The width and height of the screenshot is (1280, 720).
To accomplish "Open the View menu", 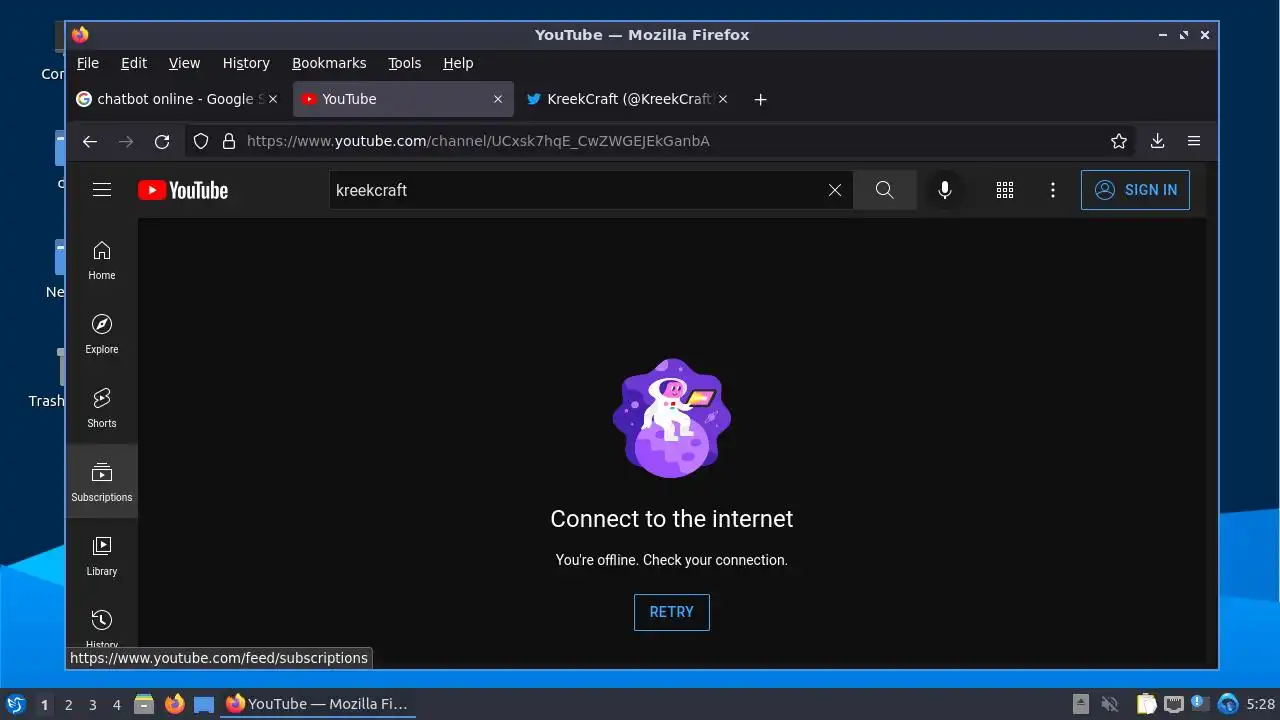I will [x=184, y=63].
